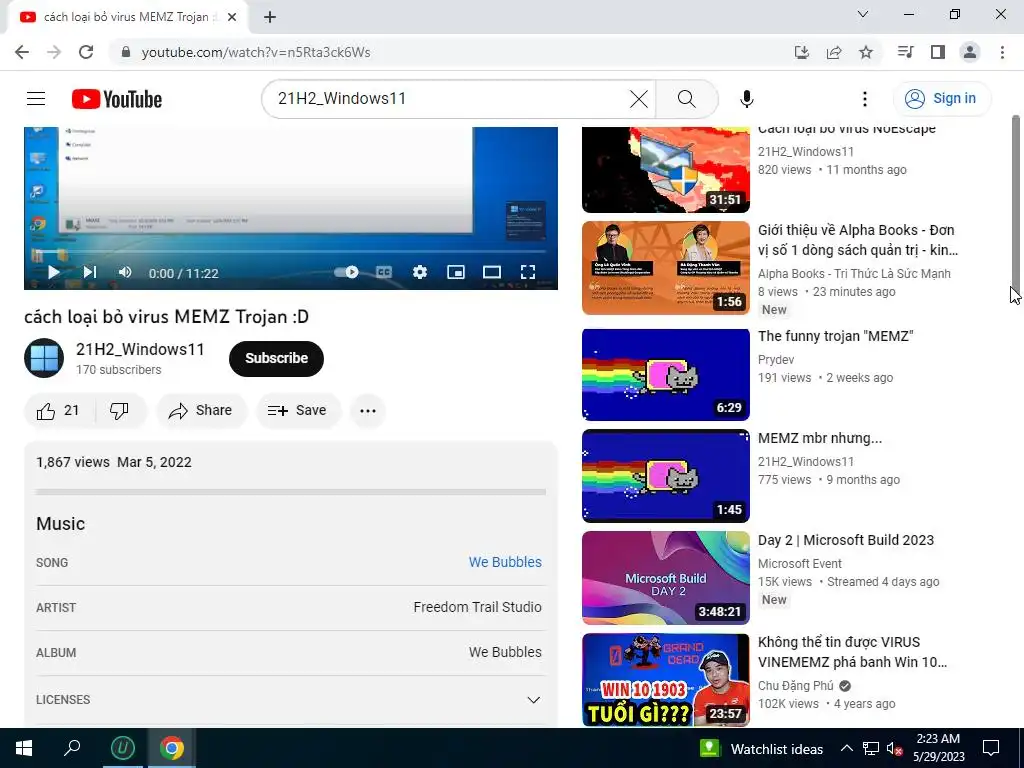1024x768 pixels.
Task: Click the Sign in button
Action: [x=942, y=99]
